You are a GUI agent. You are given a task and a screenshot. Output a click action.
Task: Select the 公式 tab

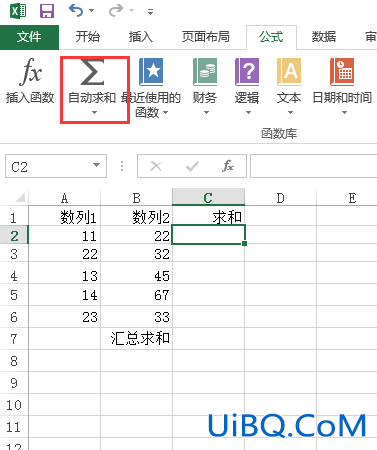coord(271,37)
